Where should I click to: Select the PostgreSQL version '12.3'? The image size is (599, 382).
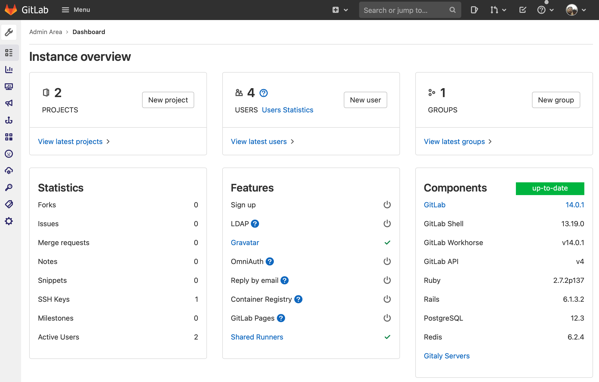(577, 318)
